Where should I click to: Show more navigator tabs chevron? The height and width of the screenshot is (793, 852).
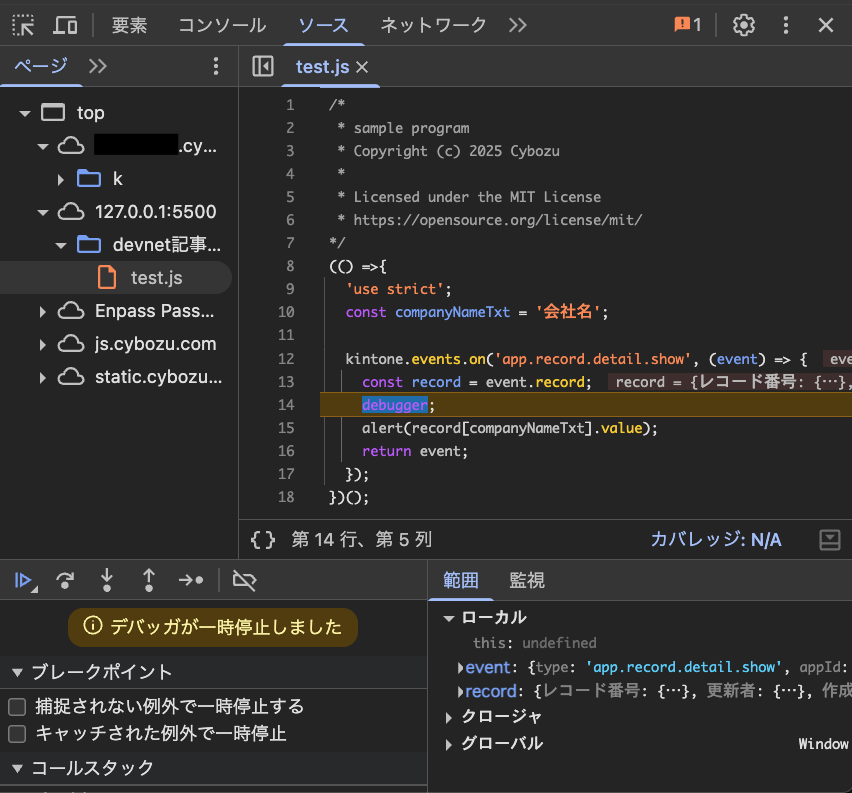[x=98, y=66]
